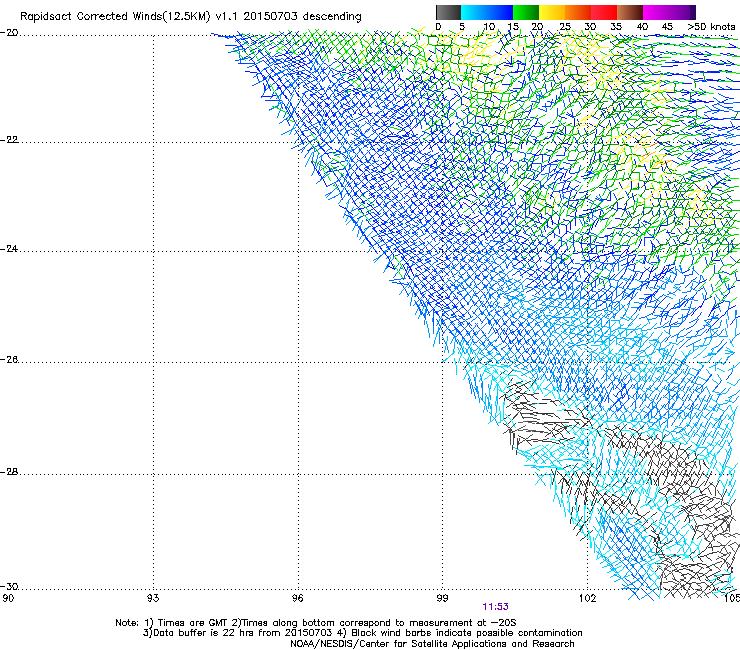The width and height of the screenshot is (740, 650).
Task: Click the '-30' latitude axis label
Action: point(9,586)
